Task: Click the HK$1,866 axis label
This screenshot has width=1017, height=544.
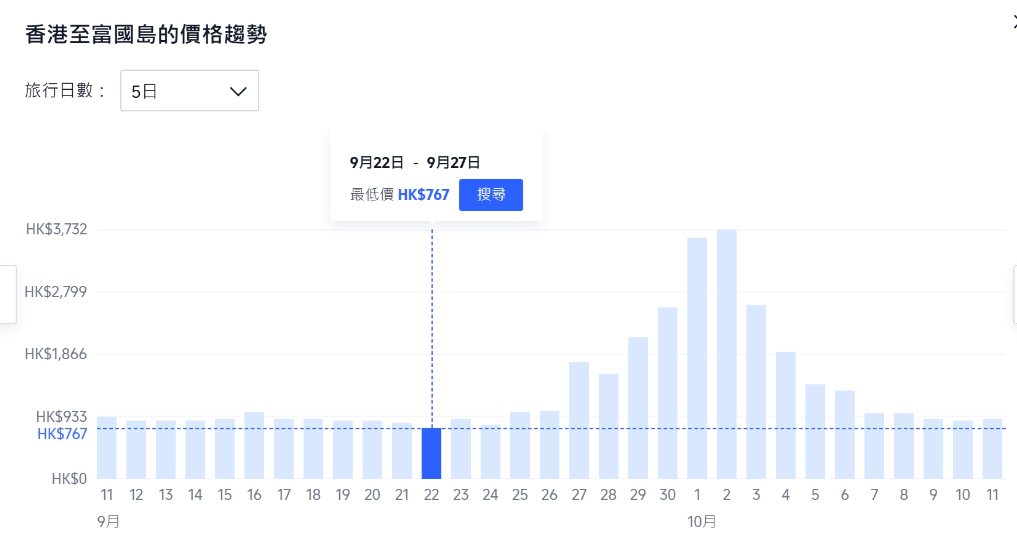Action: (56, 353)
